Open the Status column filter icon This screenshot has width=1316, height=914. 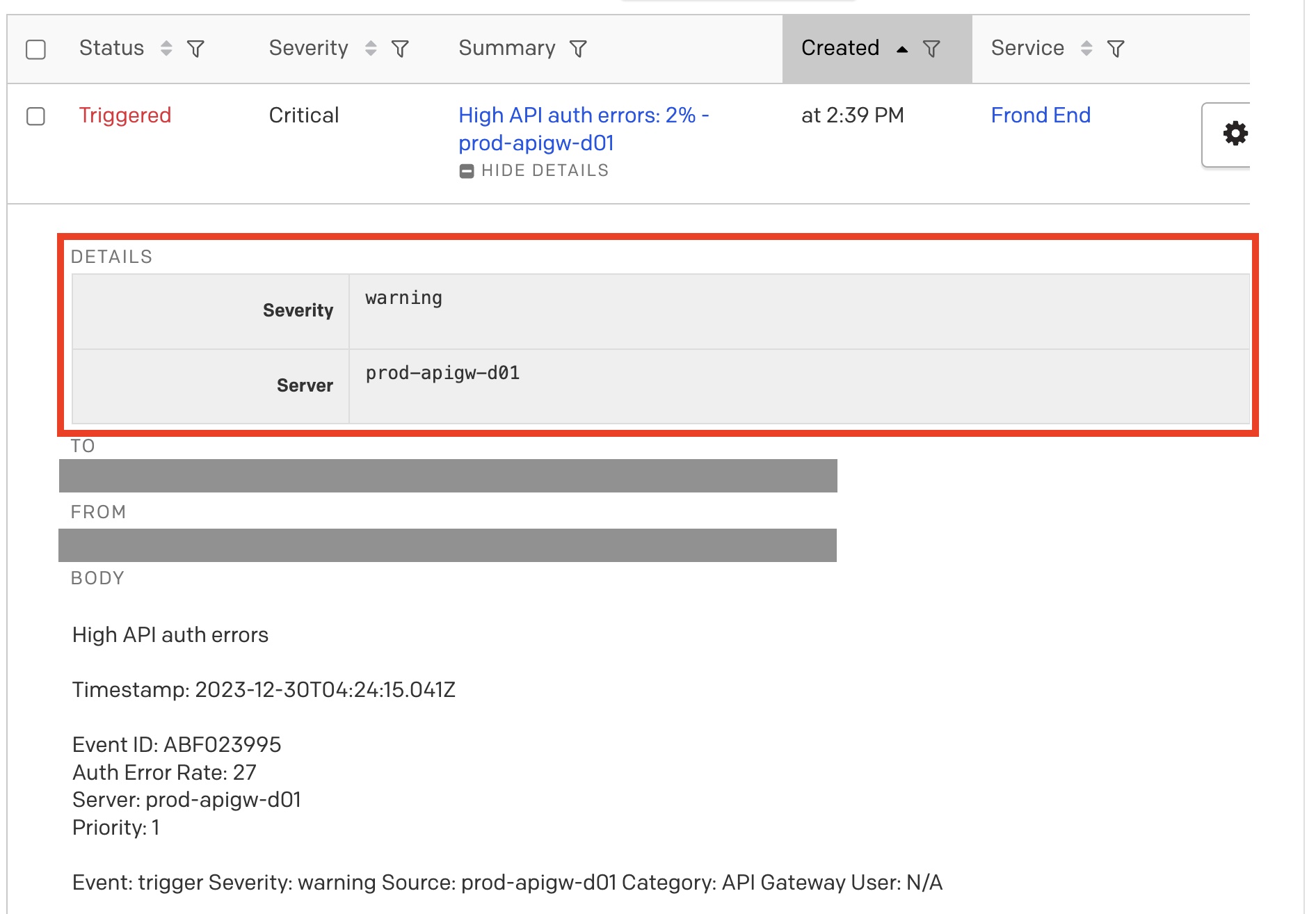point(195,49)
